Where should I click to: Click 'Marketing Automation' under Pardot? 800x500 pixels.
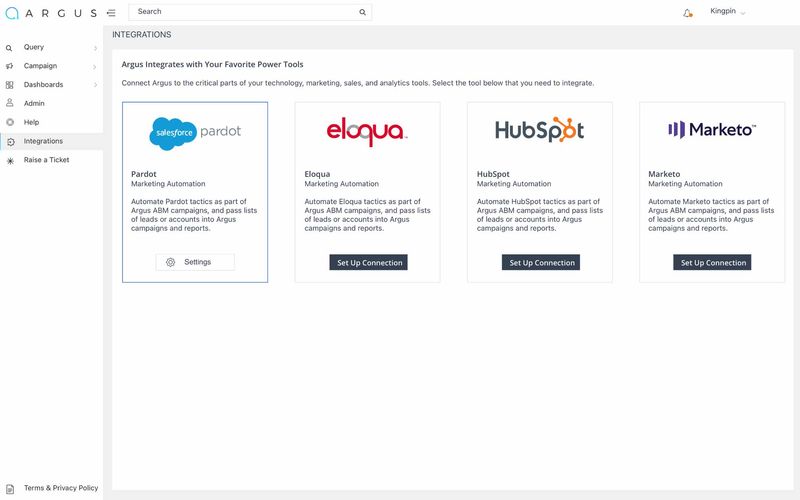pyautogui.click(x=168, y=184)
